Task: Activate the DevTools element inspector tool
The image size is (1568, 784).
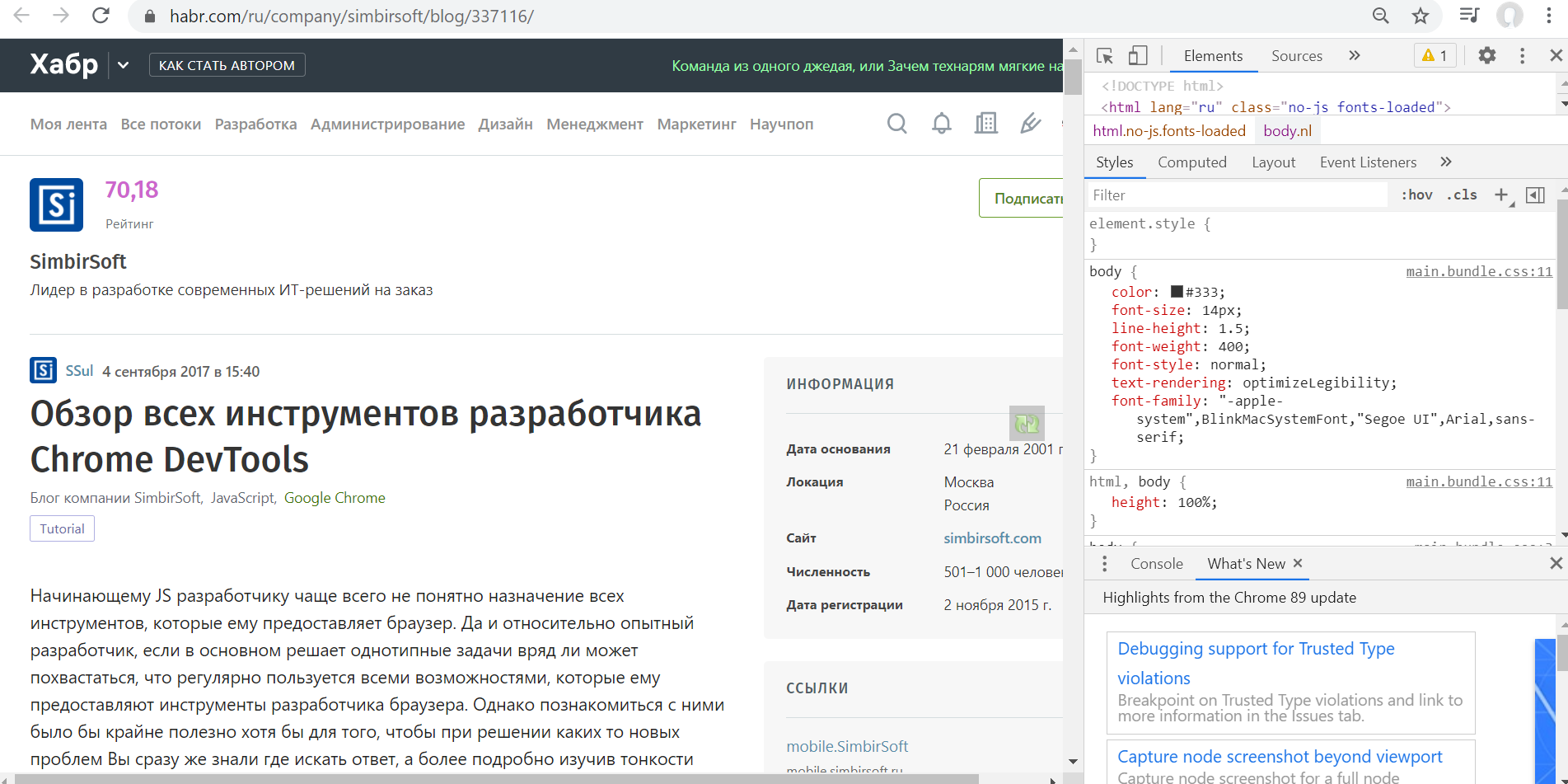Action: pyautogui.click(x=1105, y=55)
